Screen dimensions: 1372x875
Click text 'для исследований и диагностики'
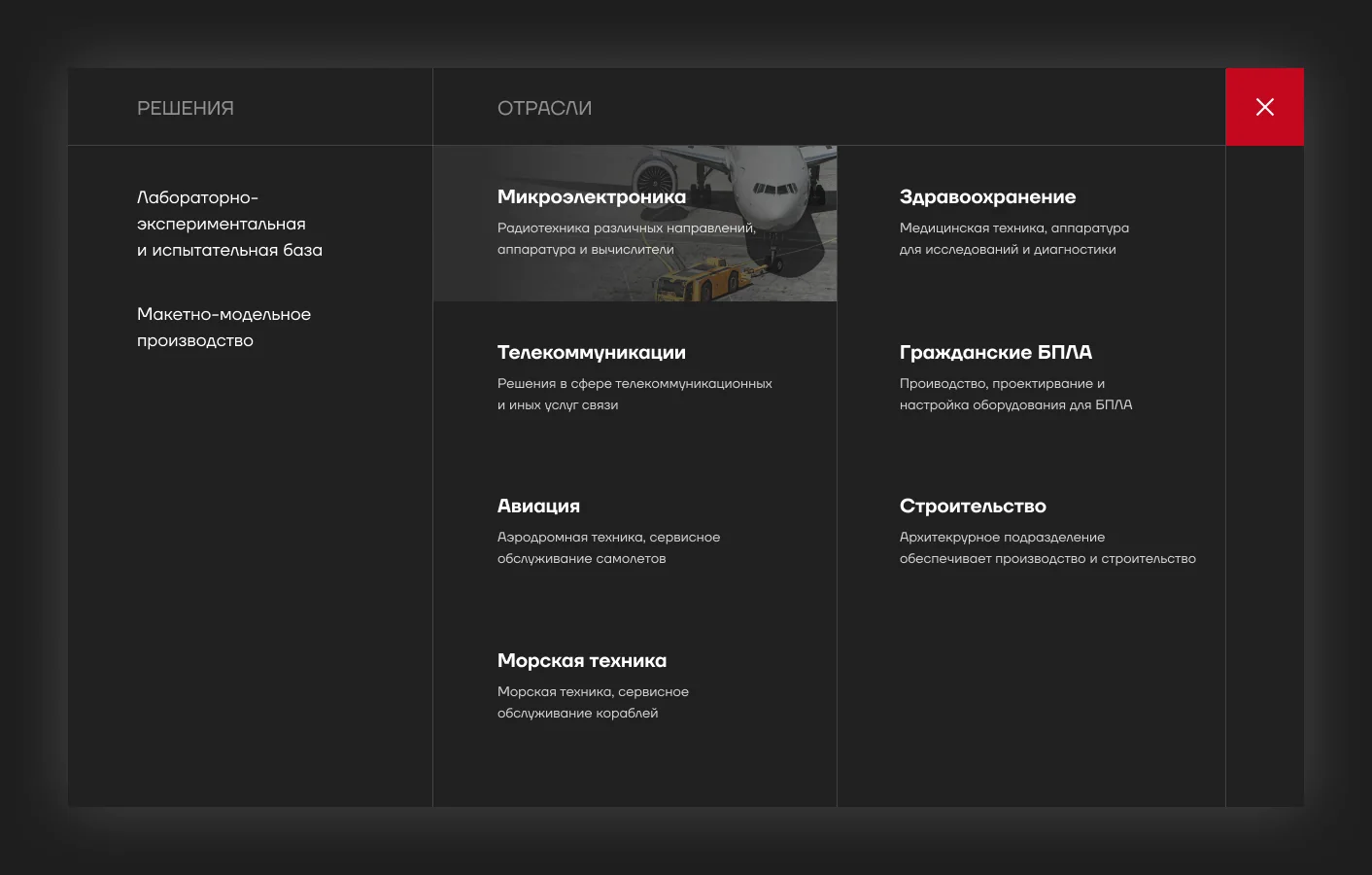(x=1008, y=250)
